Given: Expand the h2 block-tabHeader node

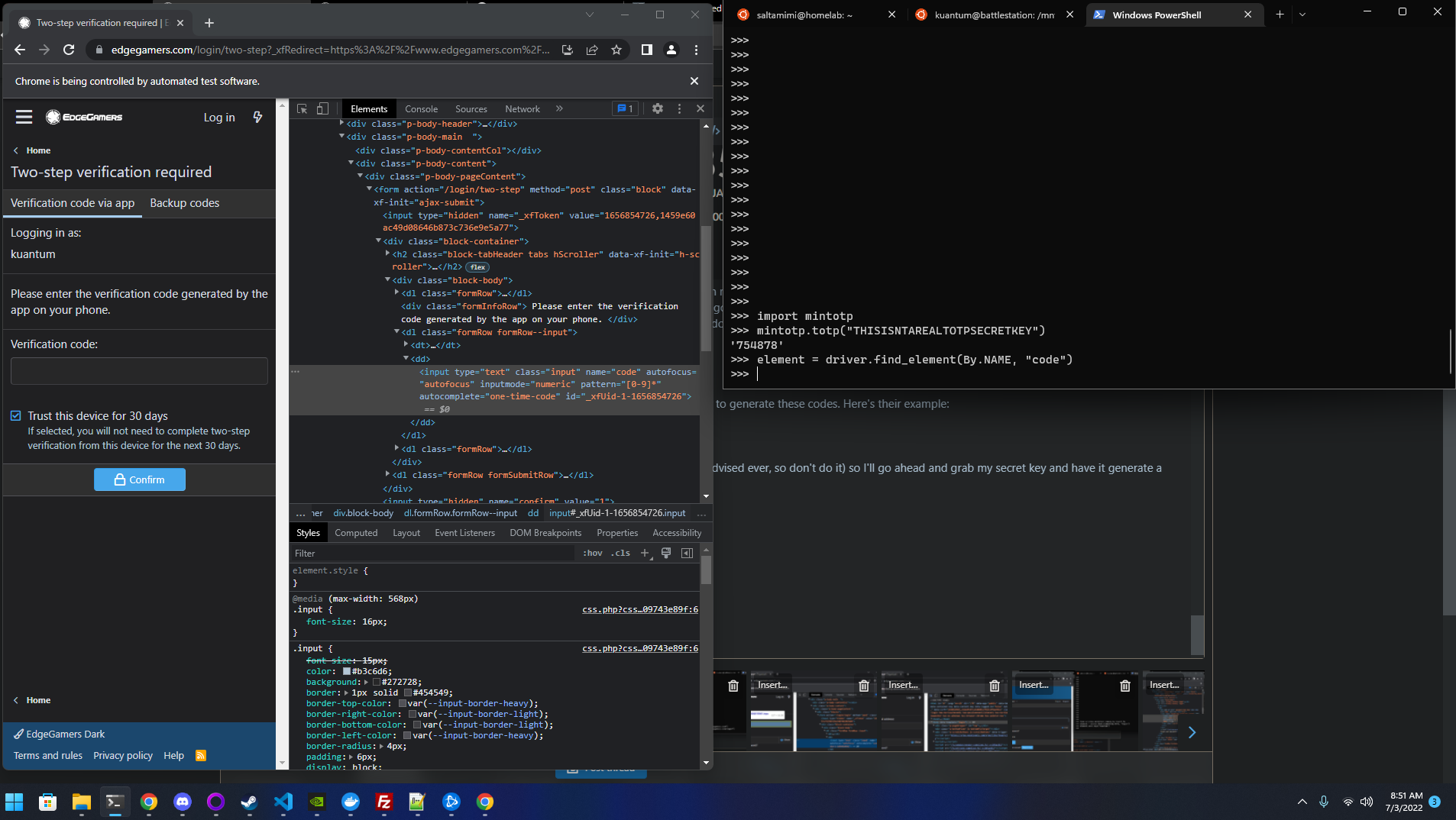Looking at the screenshot, I should point(387,253).
